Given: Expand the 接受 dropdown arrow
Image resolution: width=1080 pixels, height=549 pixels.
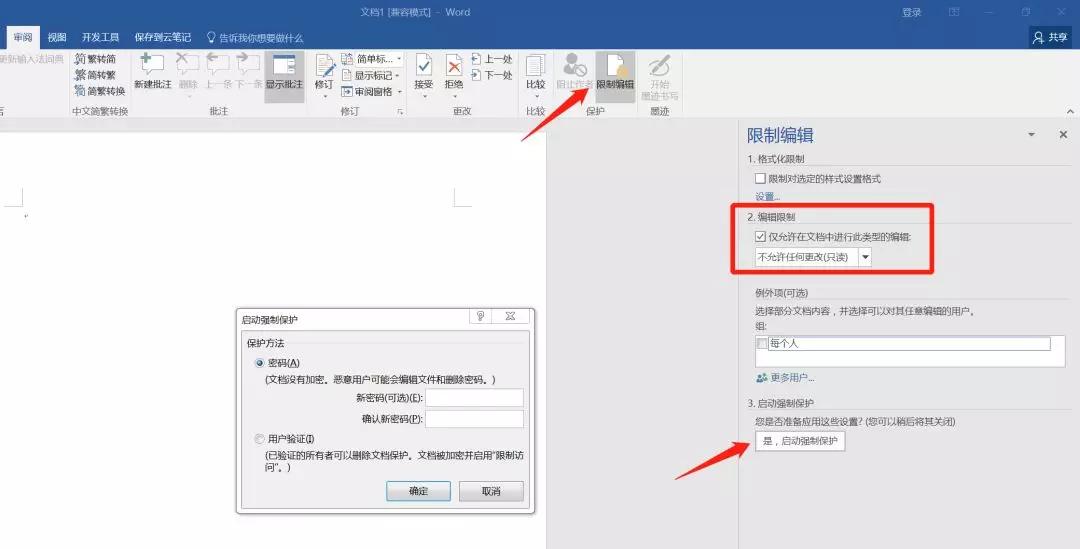Looking at the screenshot, I should click(424, 96).
